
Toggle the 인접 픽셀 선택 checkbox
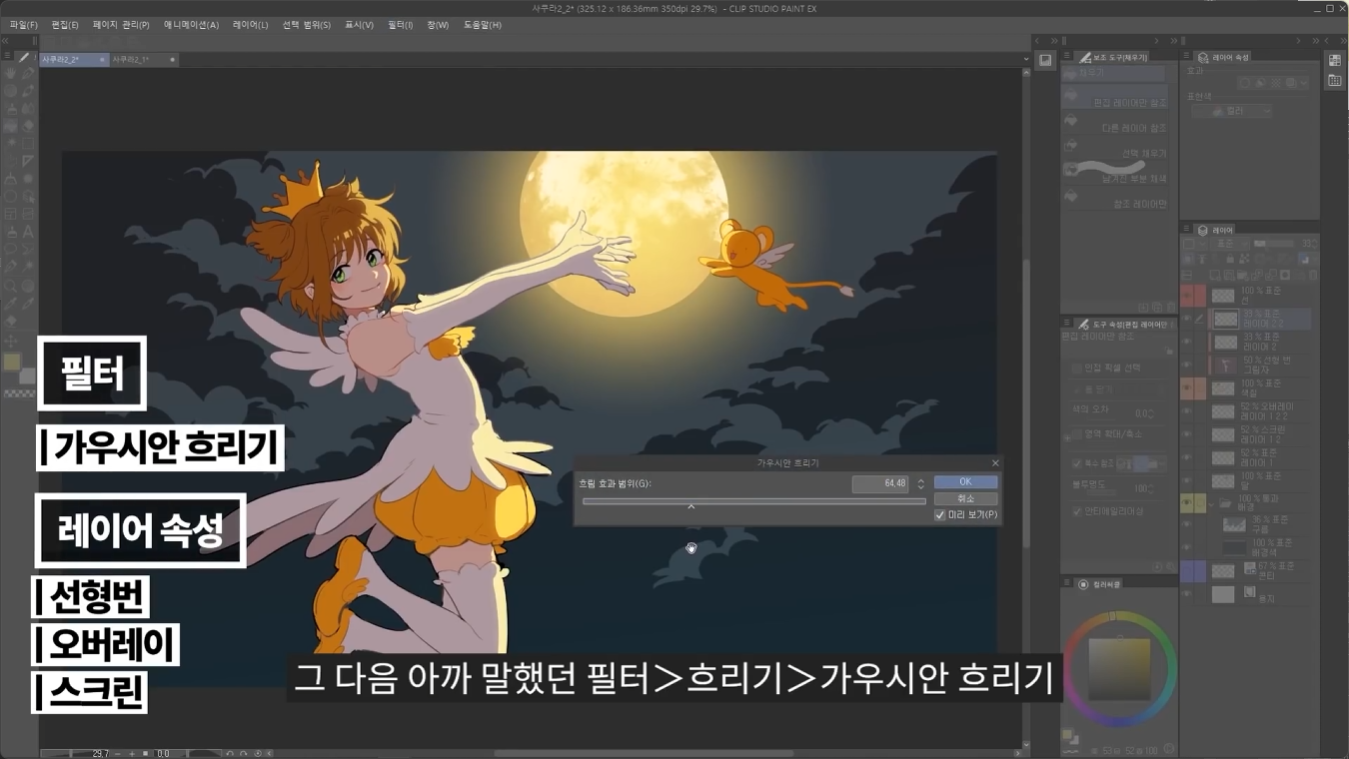coord(1076,368)
